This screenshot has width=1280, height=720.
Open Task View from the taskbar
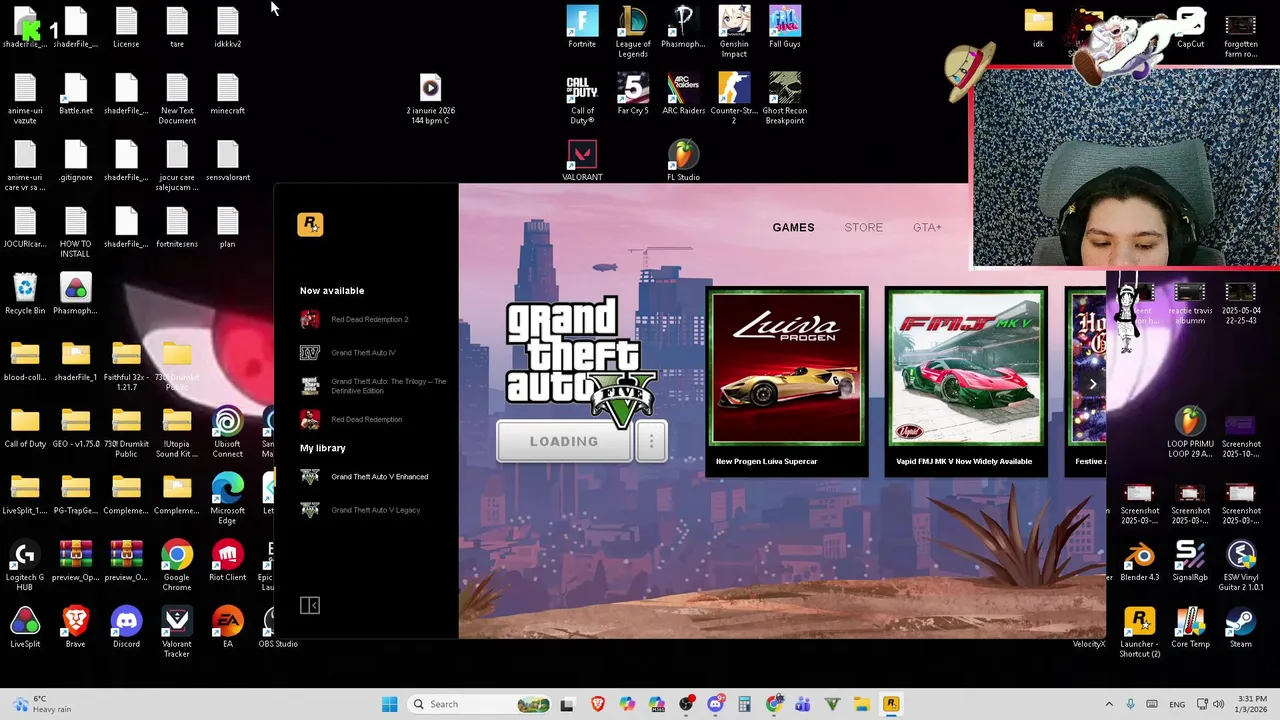click(x=567, y=704)
